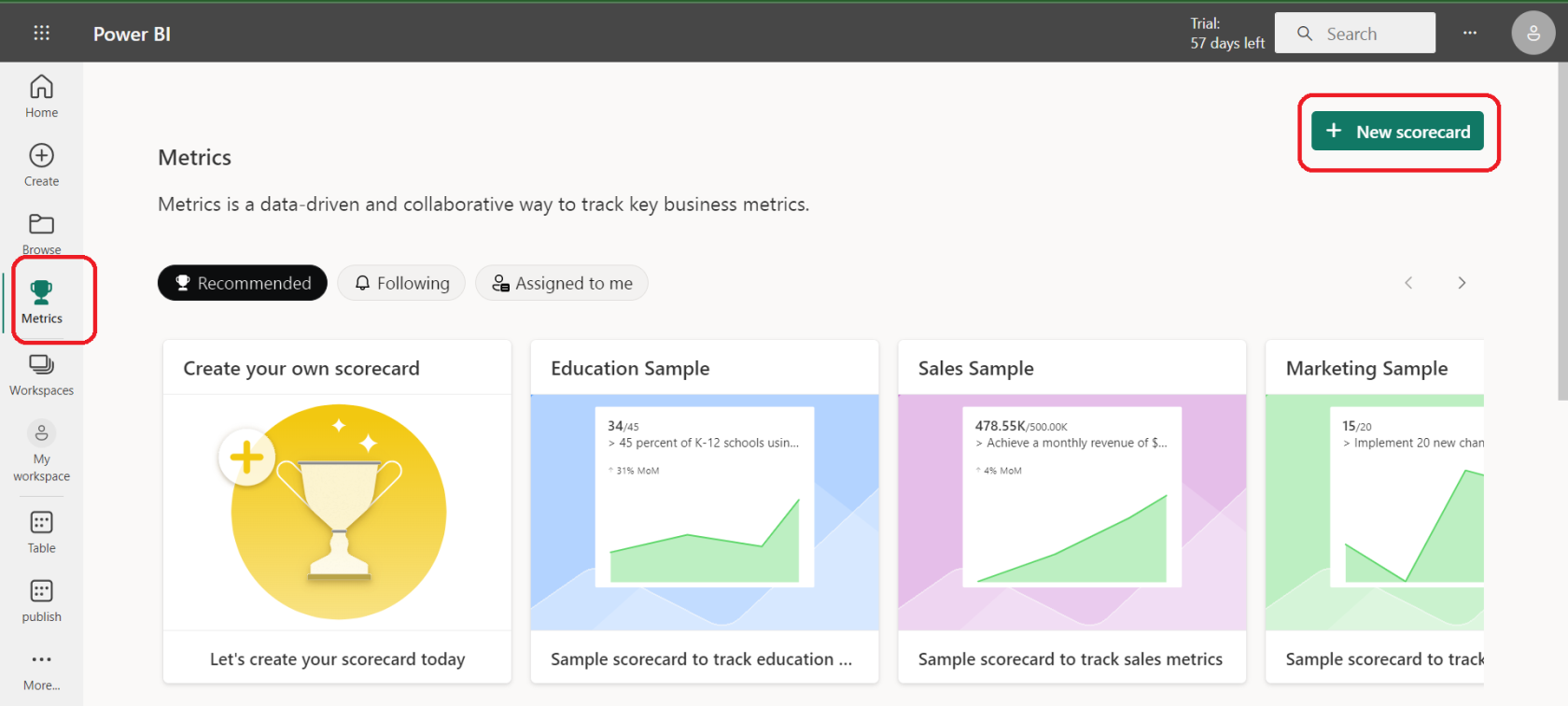Expand More options in the left sidebar

coord(41,670)
